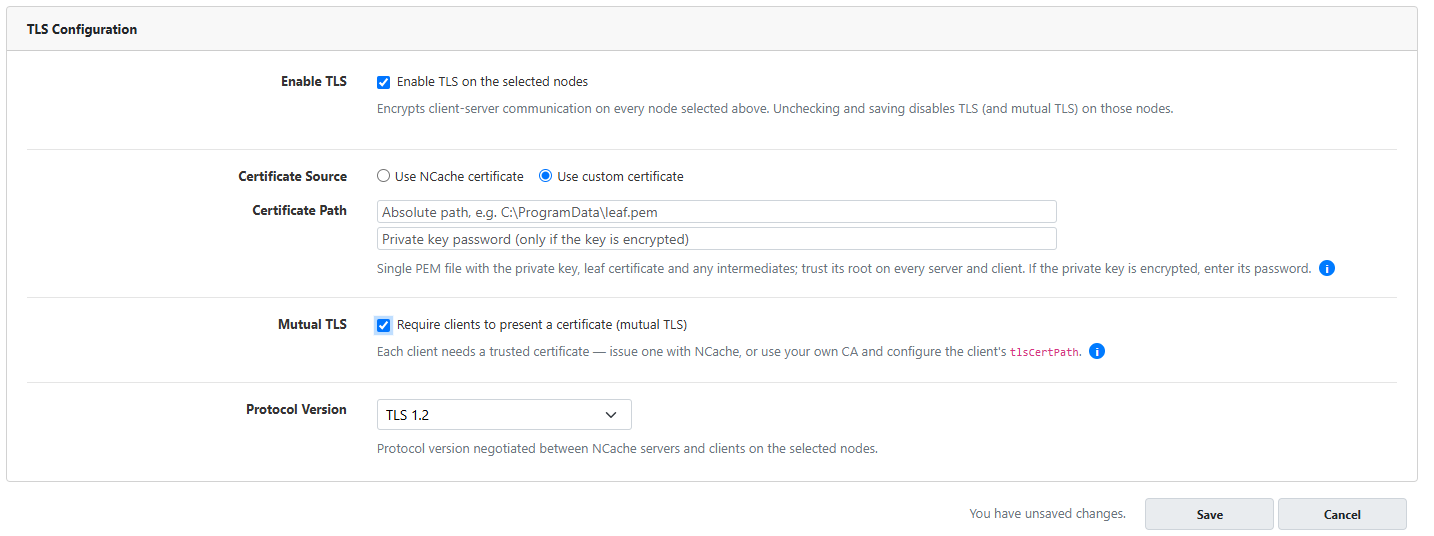Click the TLS Configuration panel heading

(82, 29)
